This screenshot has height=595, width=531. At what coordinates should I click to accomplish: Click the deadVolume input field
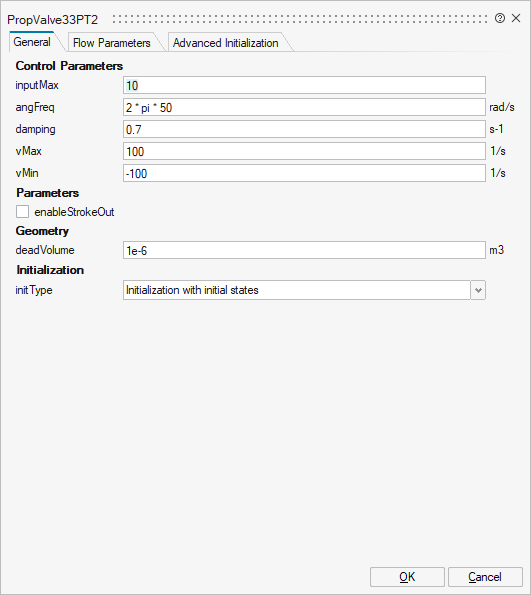304,250
